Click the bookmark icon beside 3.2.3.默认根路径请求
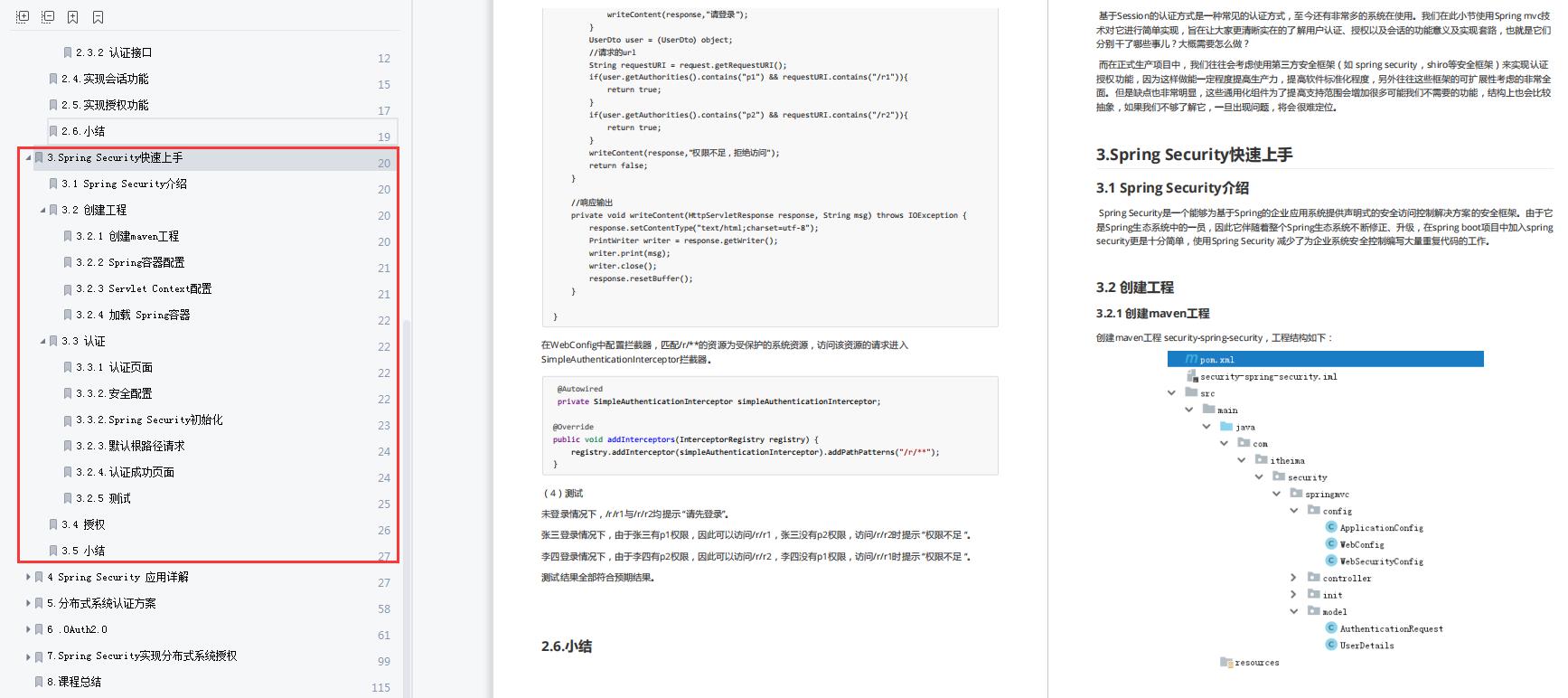 [68, 446]
